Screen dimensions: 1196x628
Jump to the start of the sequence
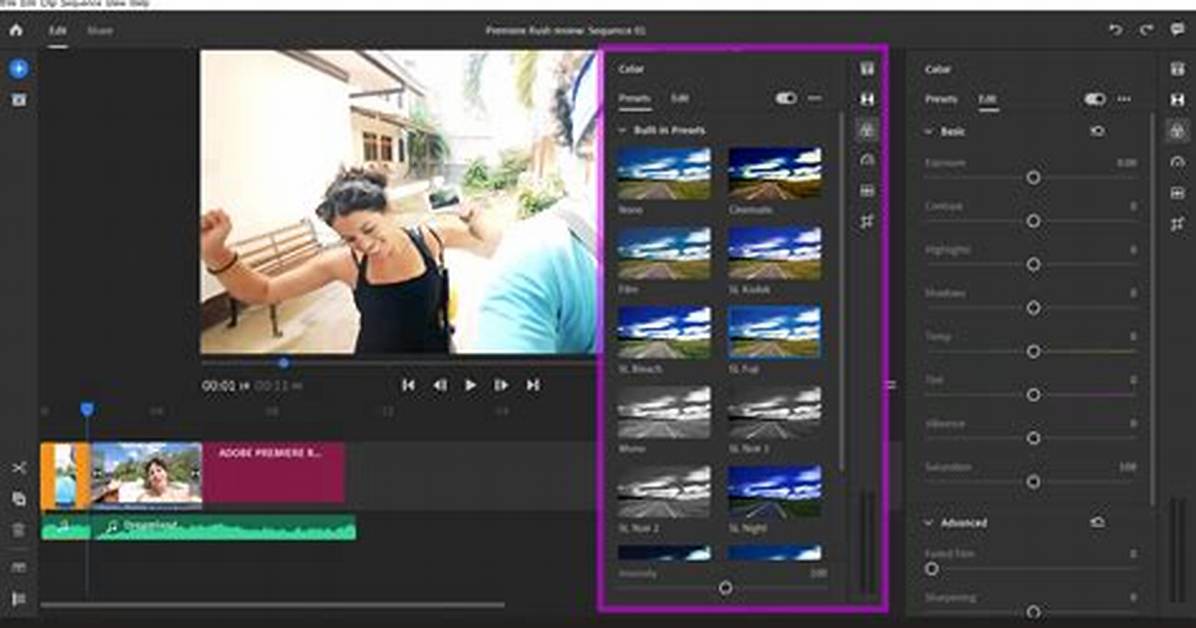408,385
